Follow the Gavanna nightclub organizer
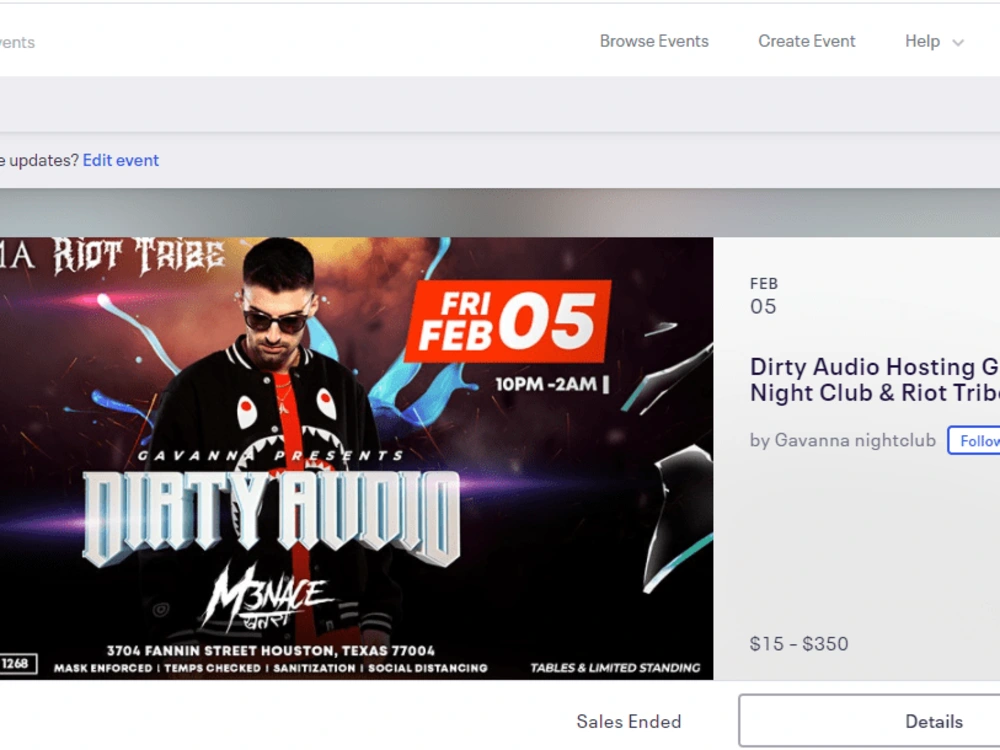1000x750 pixels. [x=974, y=441]
